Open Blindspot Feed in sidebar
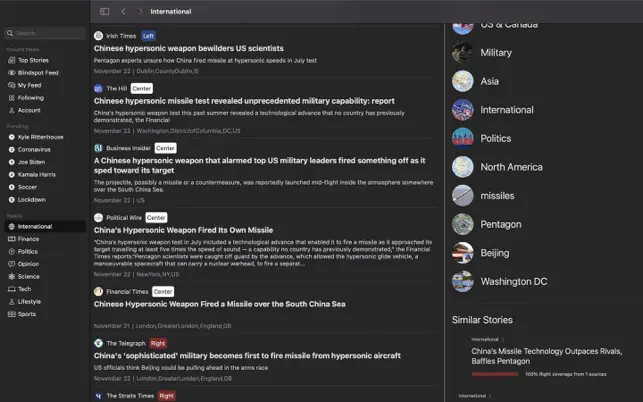This screenshot has width=643, height=402. [33, 73]
